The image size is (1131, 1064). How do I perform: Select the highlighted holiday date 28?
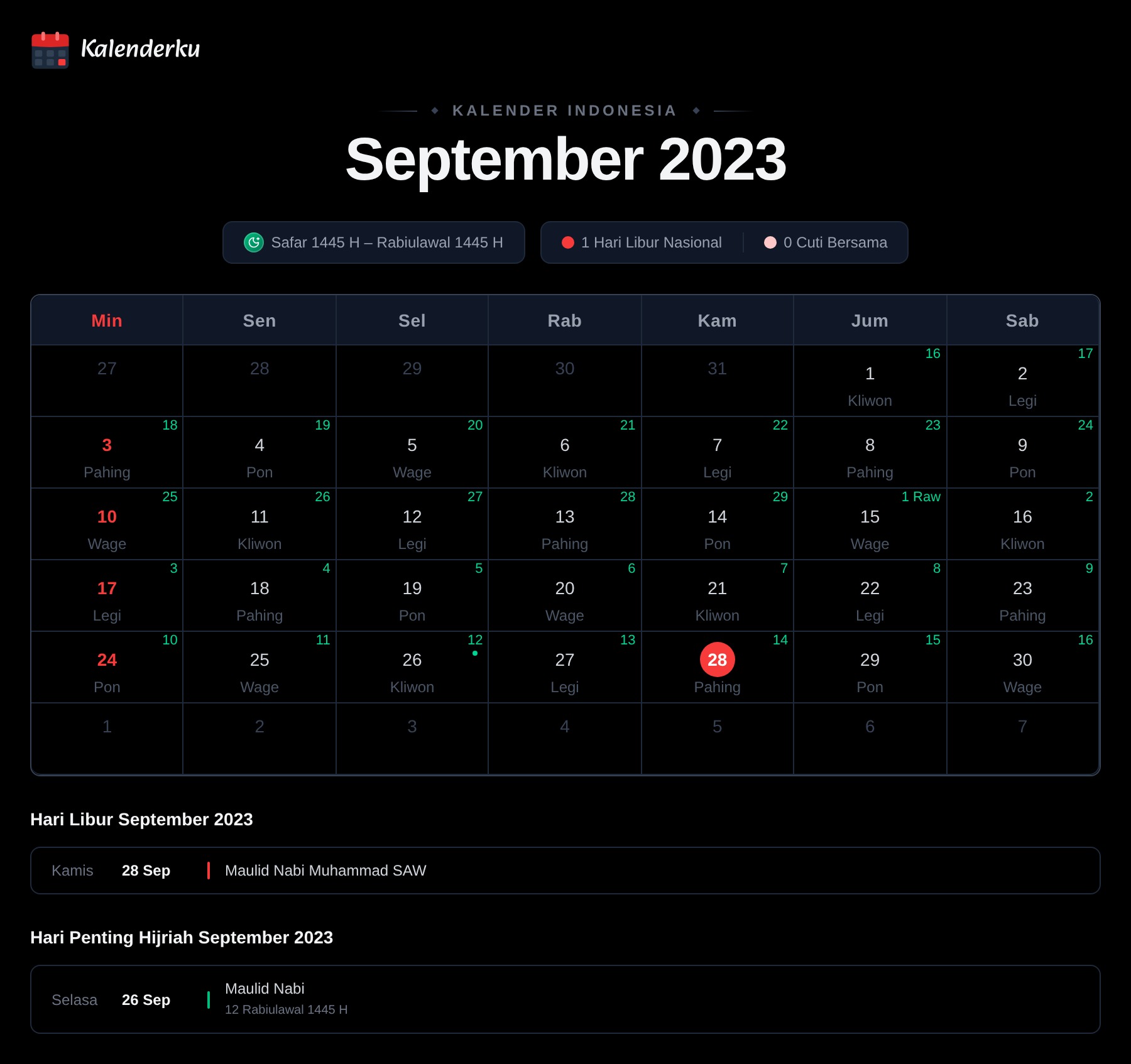click(718, 660)
